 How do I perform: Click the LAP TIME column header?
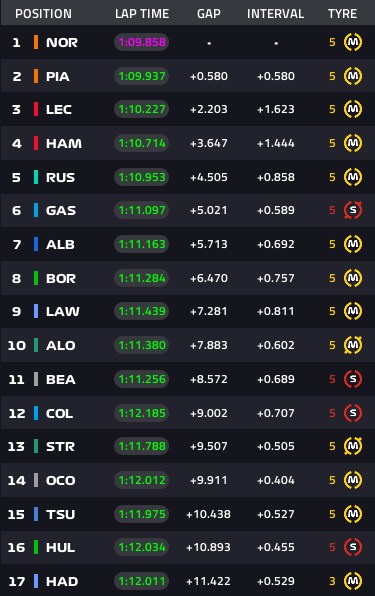142,14
